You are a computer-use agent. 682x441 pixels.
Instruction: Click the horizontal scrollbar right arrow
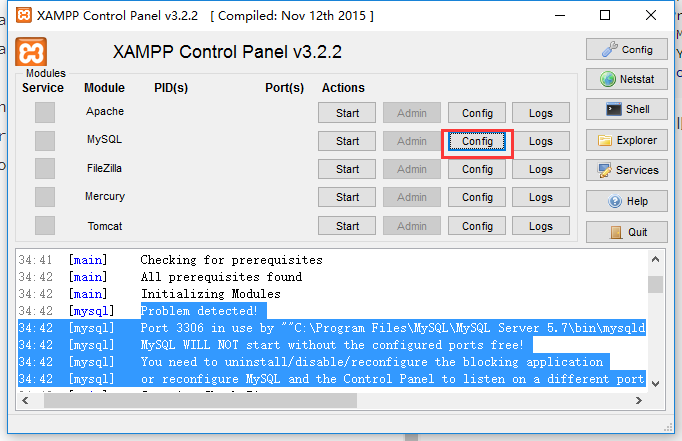[639, 401]
